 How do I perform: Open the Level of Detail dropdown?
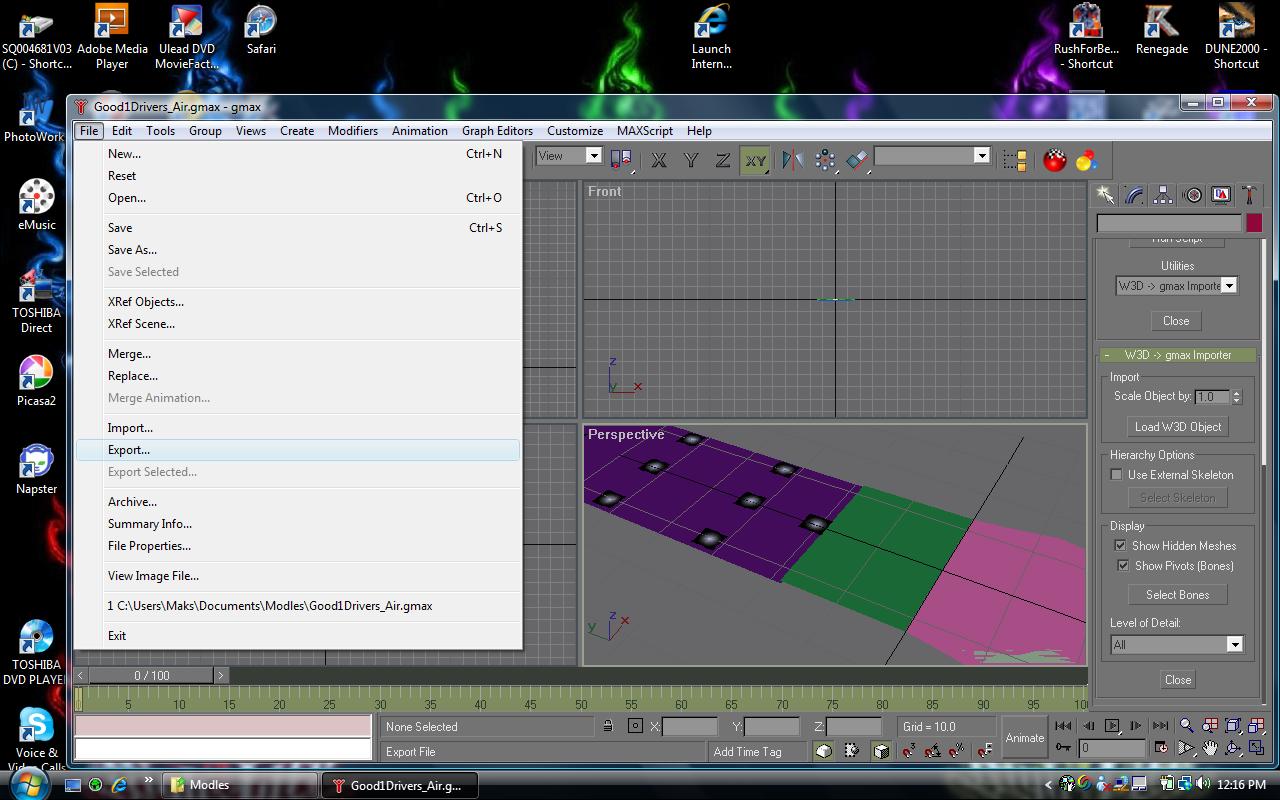tap(1234, 645)
